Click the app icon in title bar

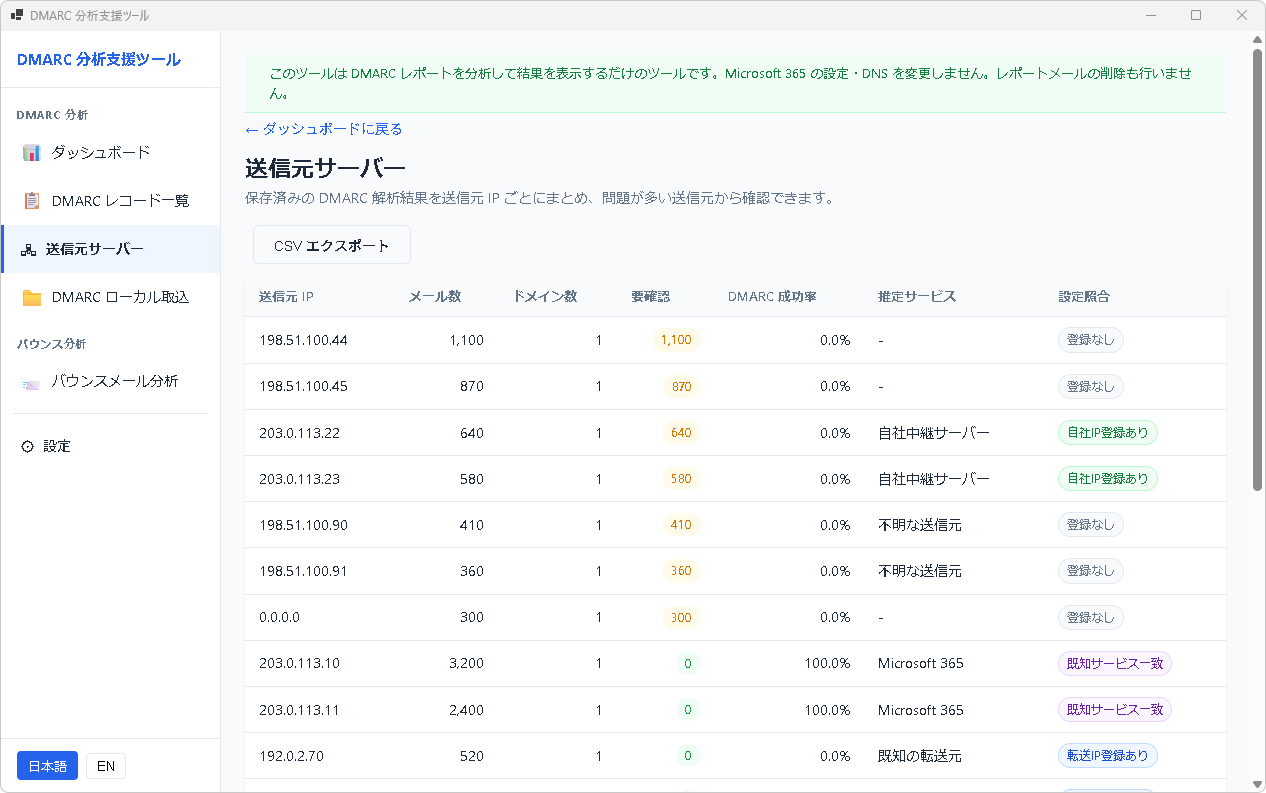(x=16, y=15)
